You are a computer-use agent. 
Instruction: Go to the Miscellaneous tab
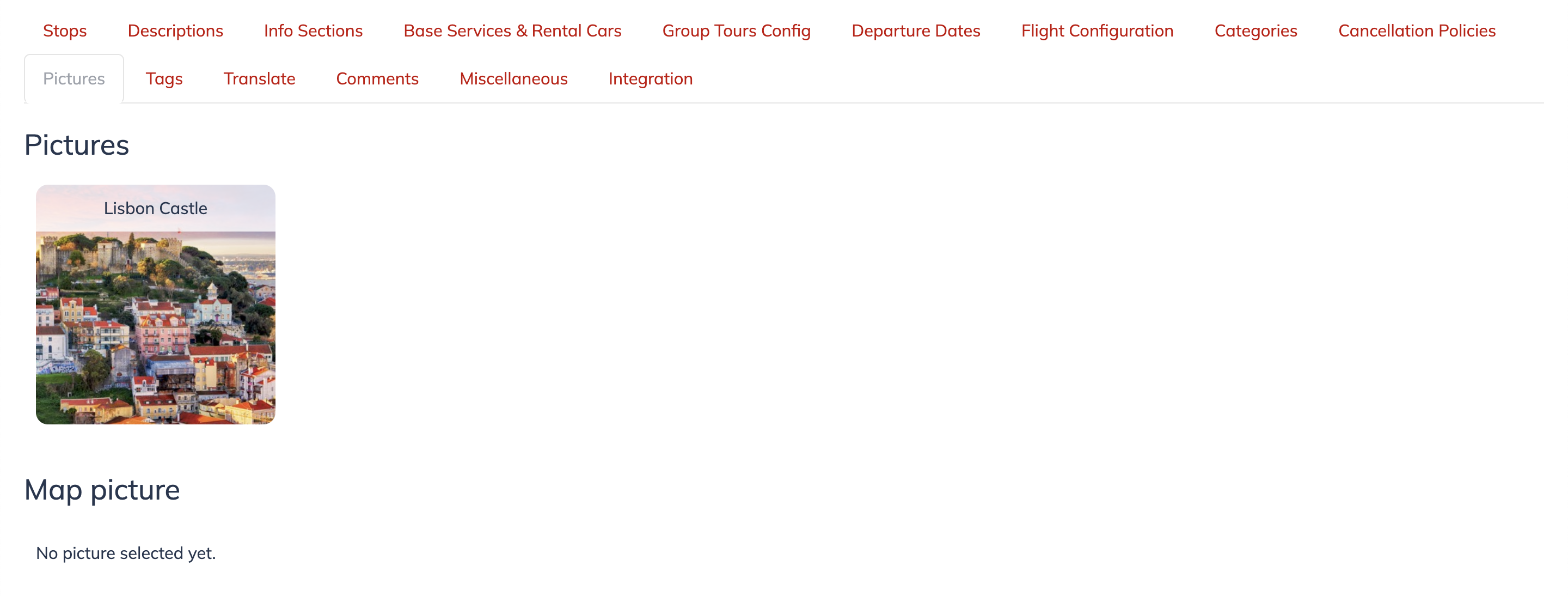(x=513, y=78)
